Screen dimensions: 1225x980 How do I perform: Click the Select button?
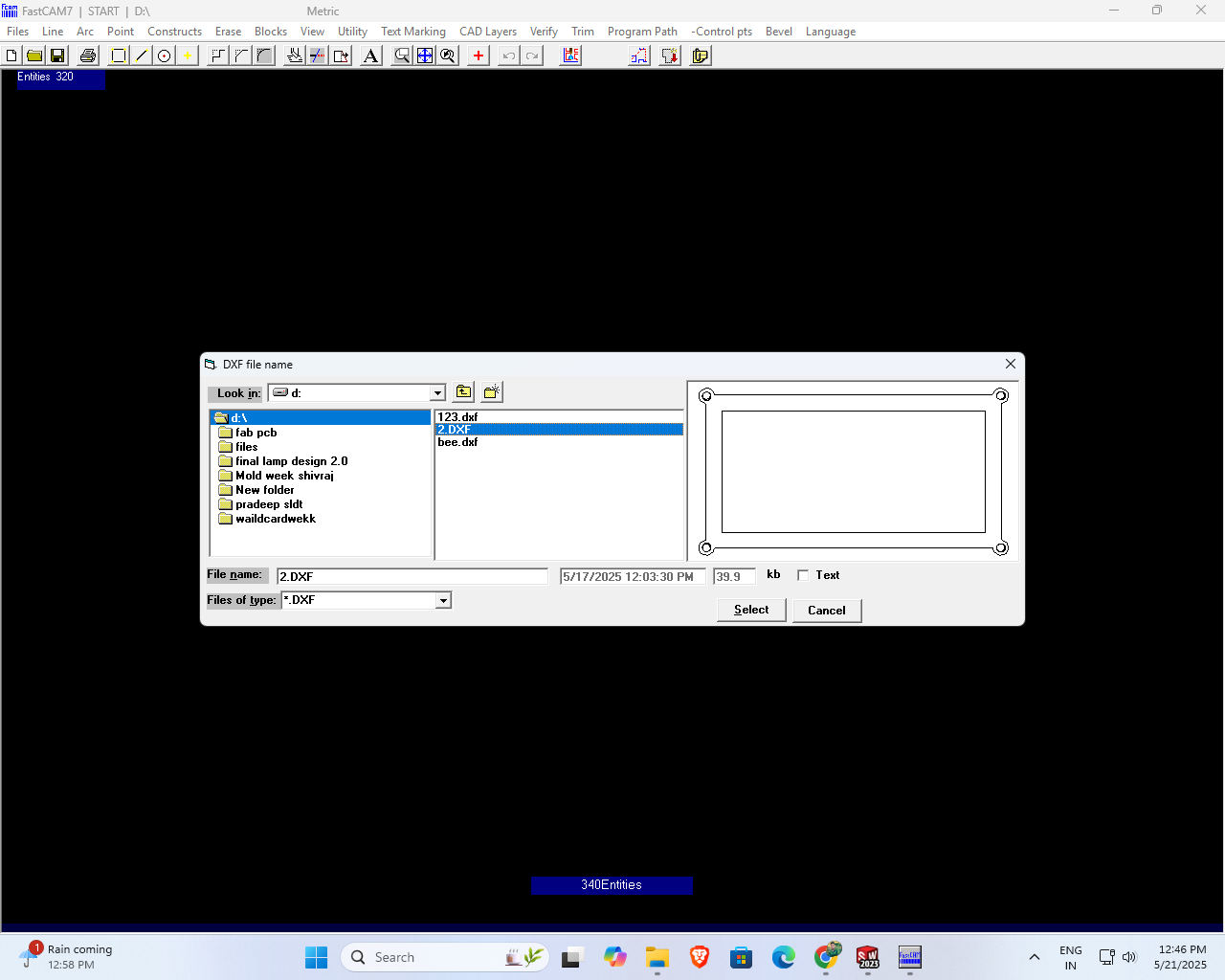point(751,610)
